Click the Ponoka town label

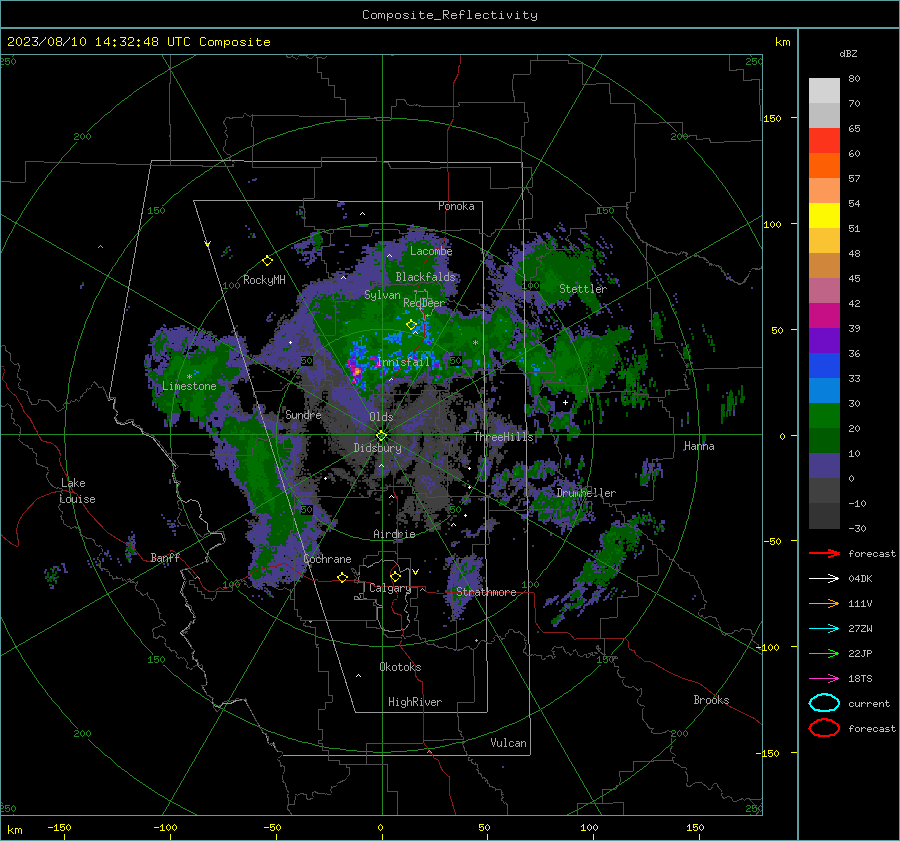456,206
